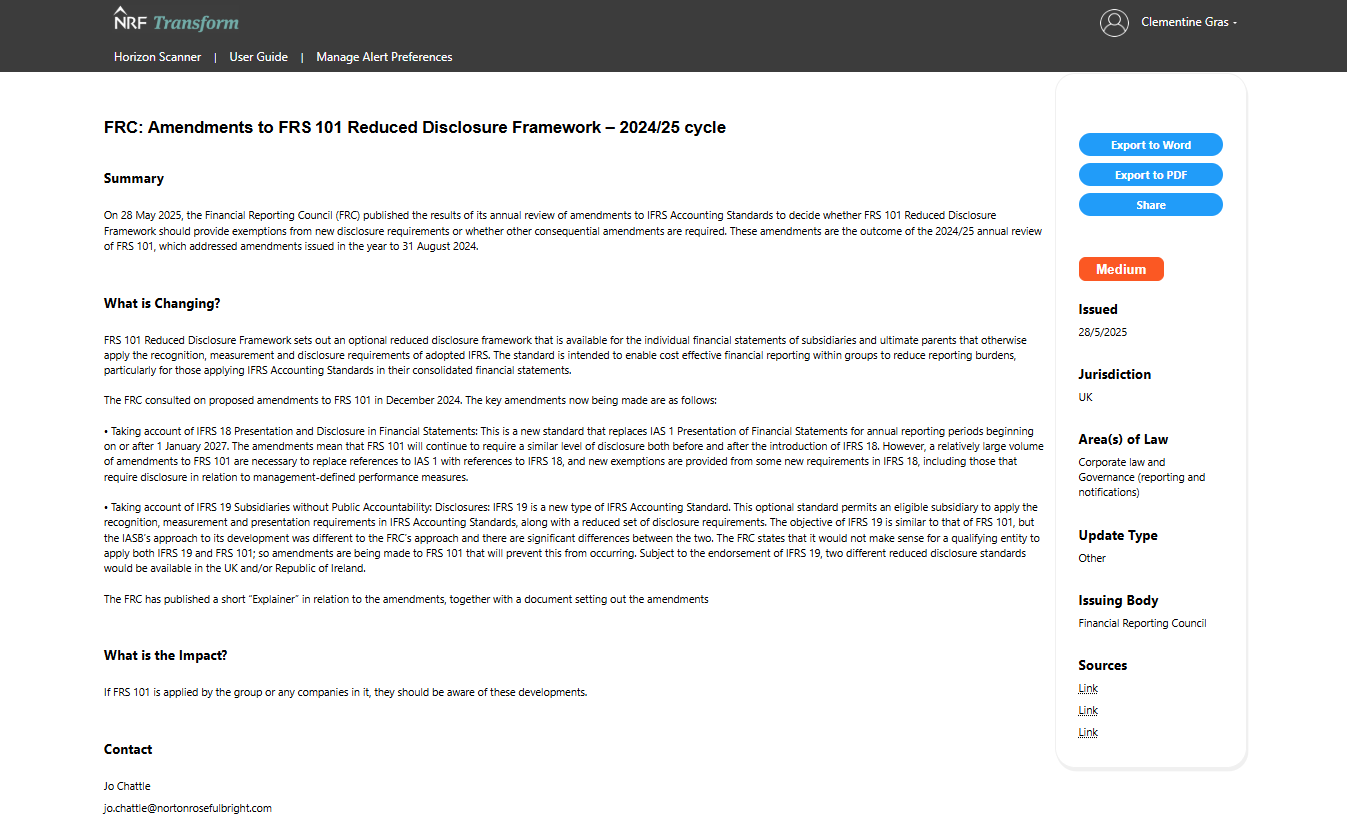Export the article to PDF
The height and width of the screenshot is (840, 1347).
click(1150, 175)
